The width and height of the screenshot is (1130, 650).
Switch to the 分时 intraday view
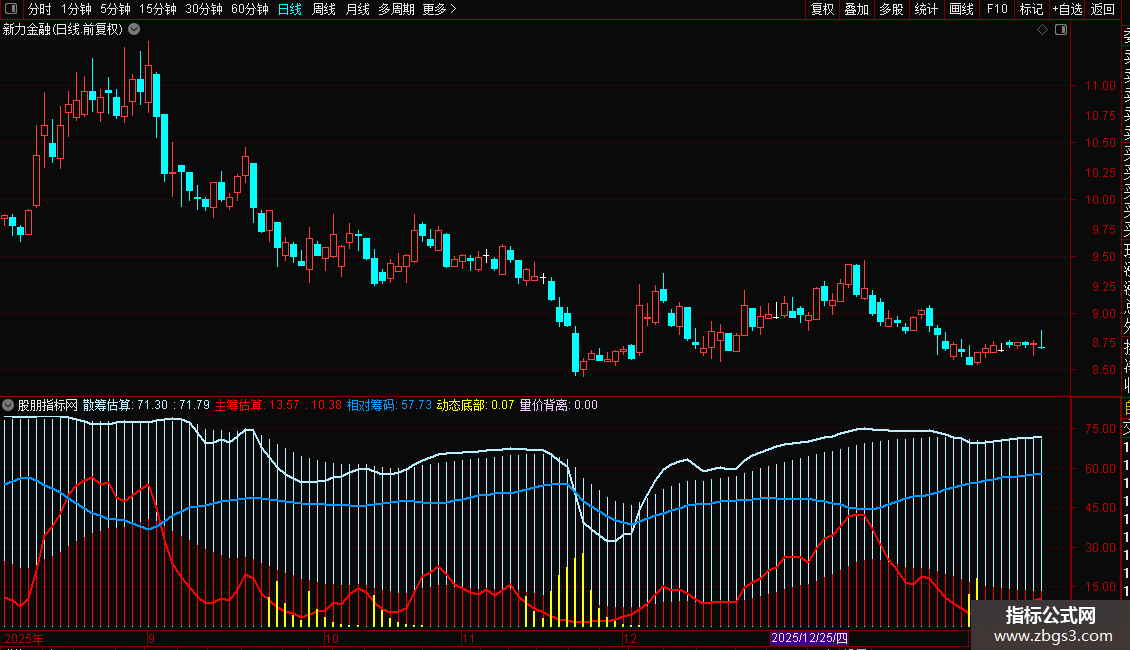click(x=39, y=10)
